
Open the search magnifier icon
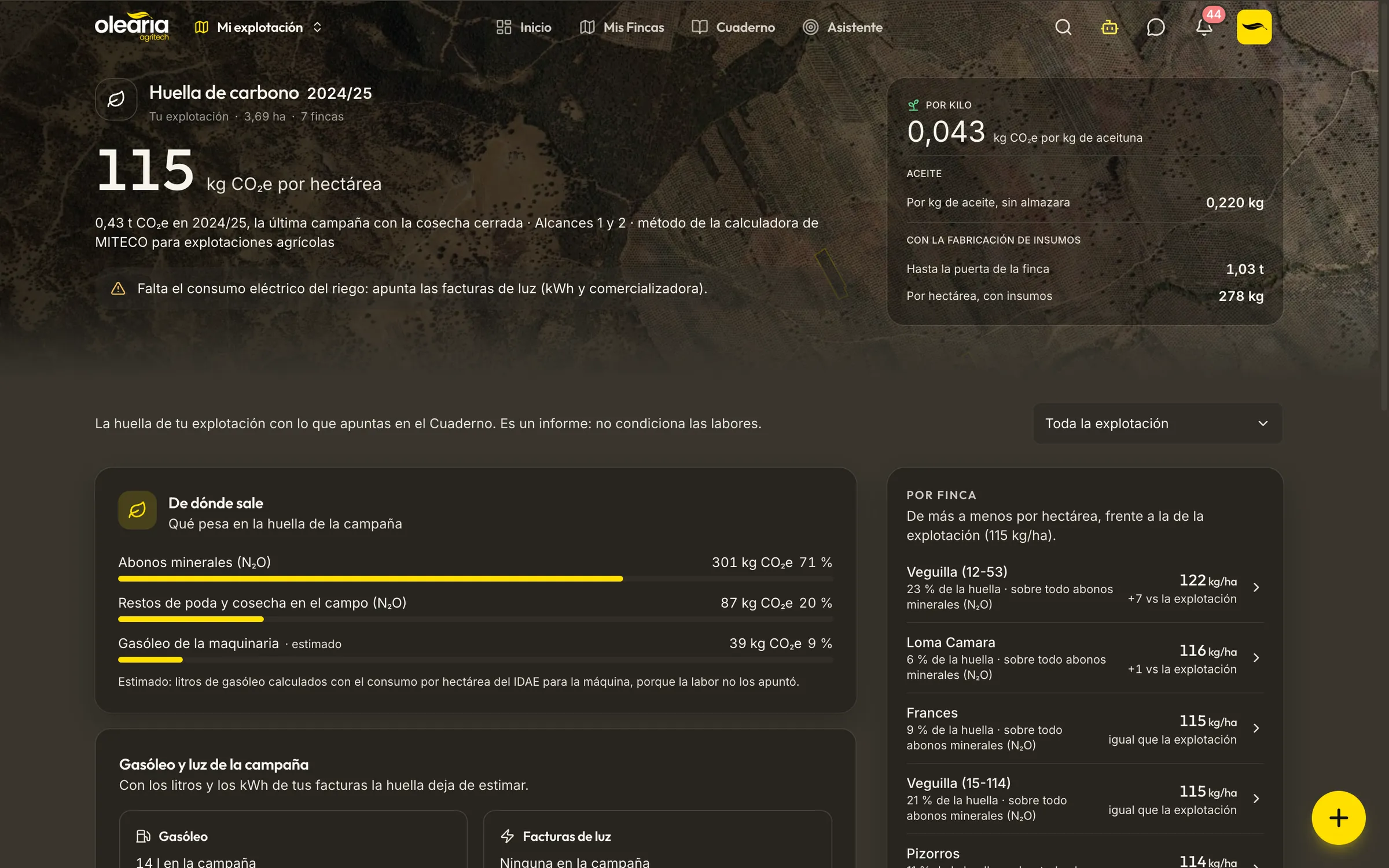tap(1063, 27)
